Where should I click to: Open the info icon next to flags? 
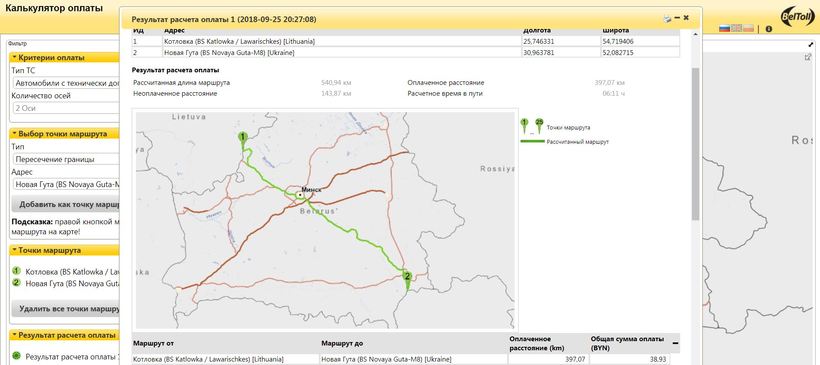(768, 29)
